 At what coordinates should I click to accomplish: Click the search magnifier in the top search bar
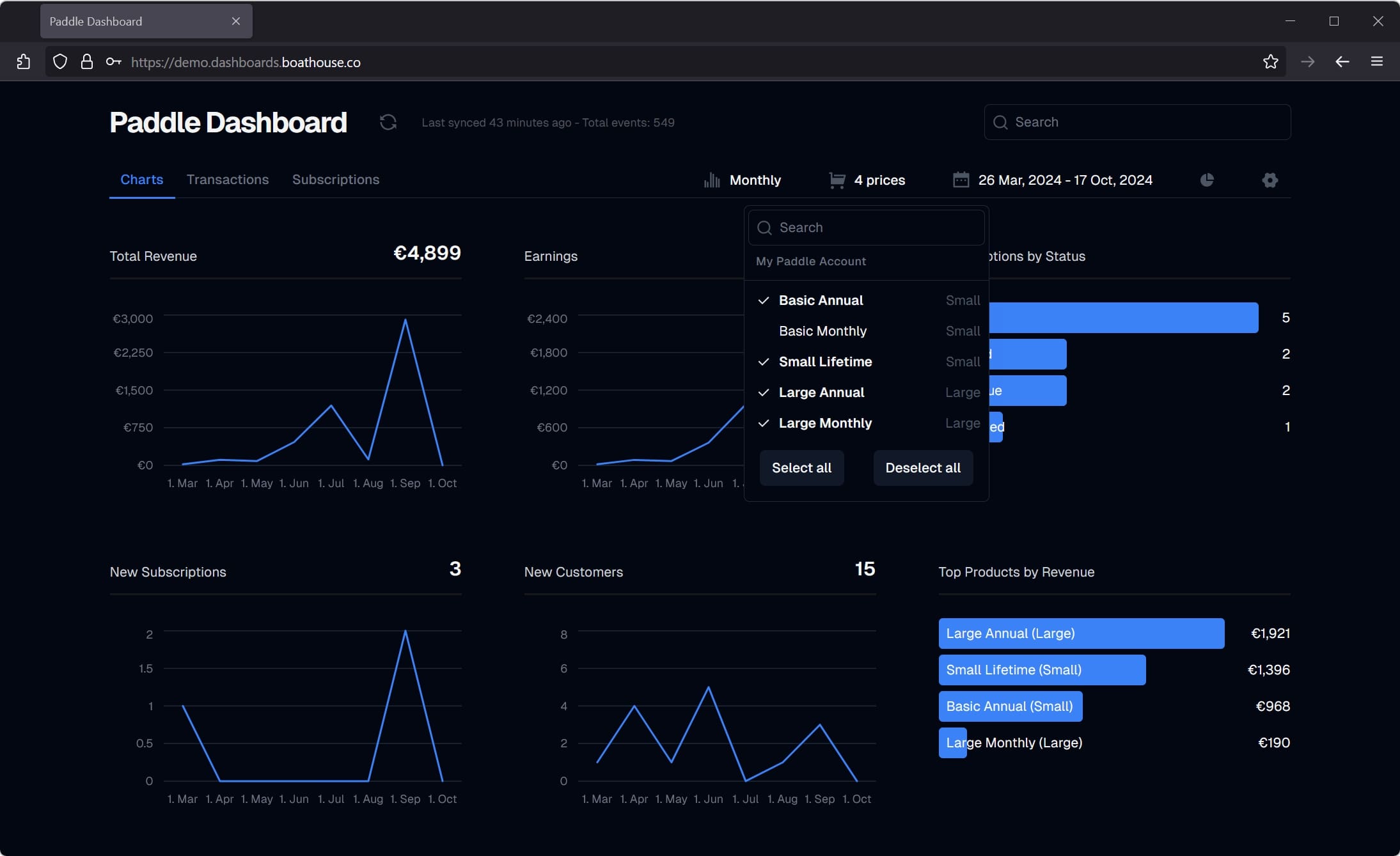pos(1001,121)
